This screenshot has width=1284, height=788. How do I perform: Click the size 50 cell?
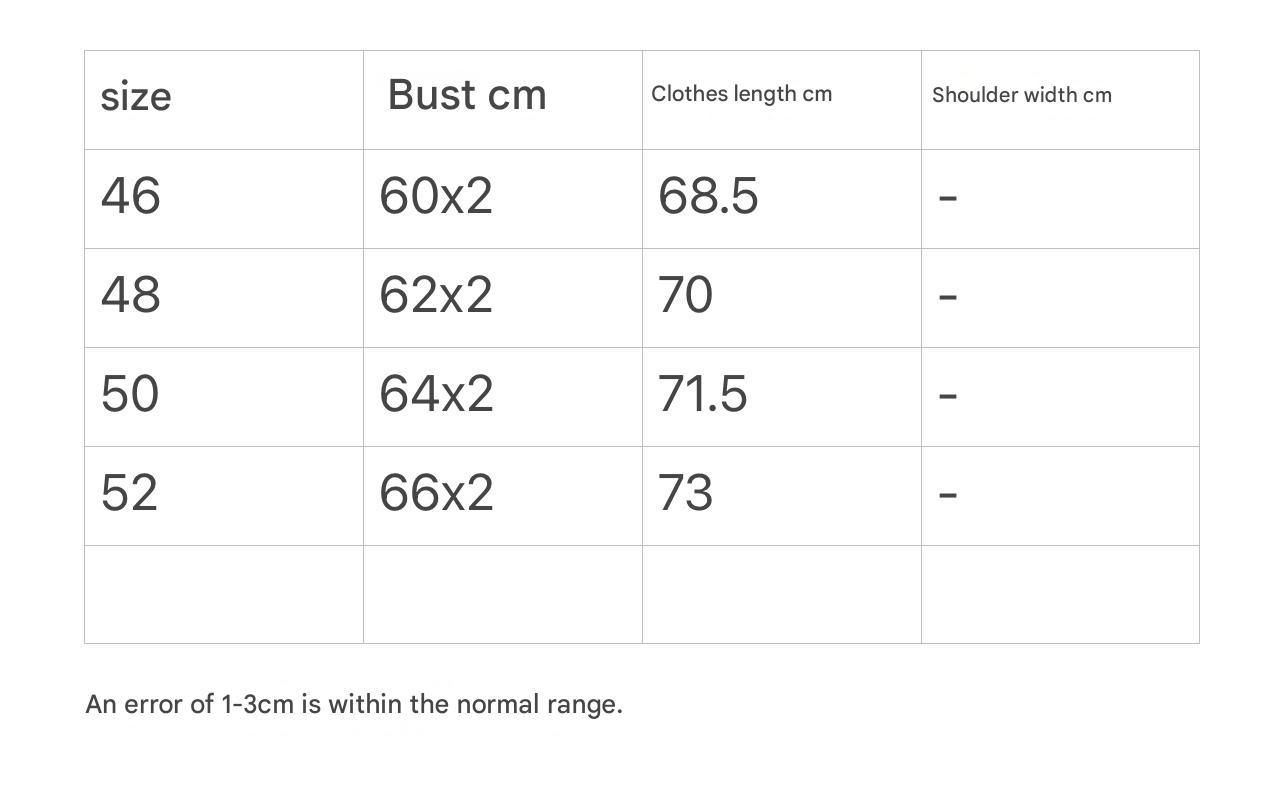coord(130,394)
